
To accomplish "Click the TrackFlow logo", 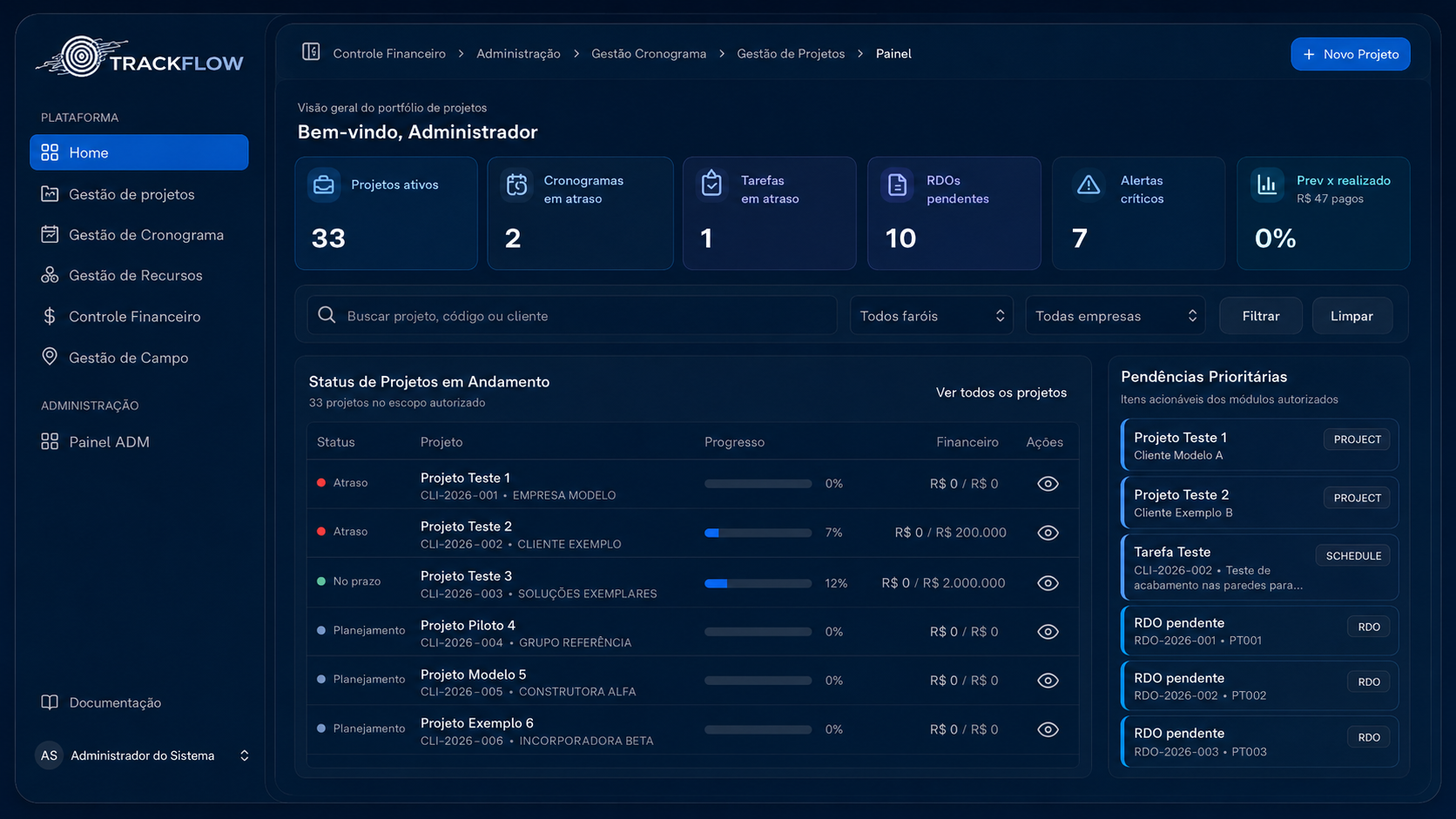I will point(139,57).
